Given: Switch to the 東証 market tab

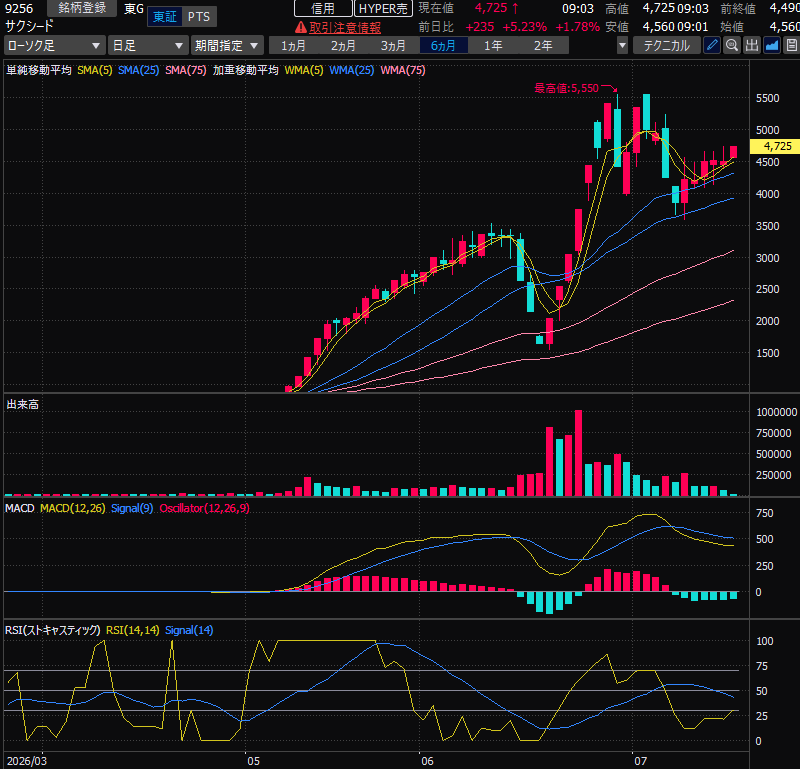Looking at the screenshot, I should [165, 17].
